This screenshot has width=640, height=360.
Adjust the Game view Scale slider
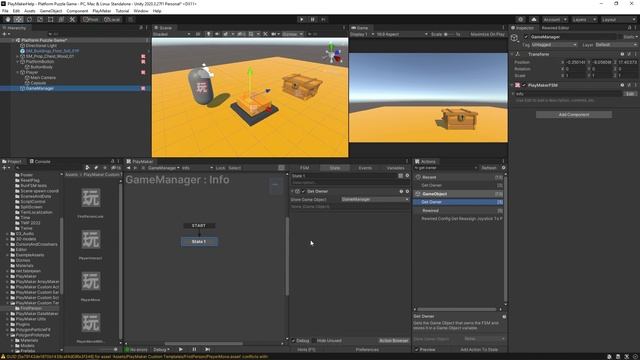pos(449,34)
